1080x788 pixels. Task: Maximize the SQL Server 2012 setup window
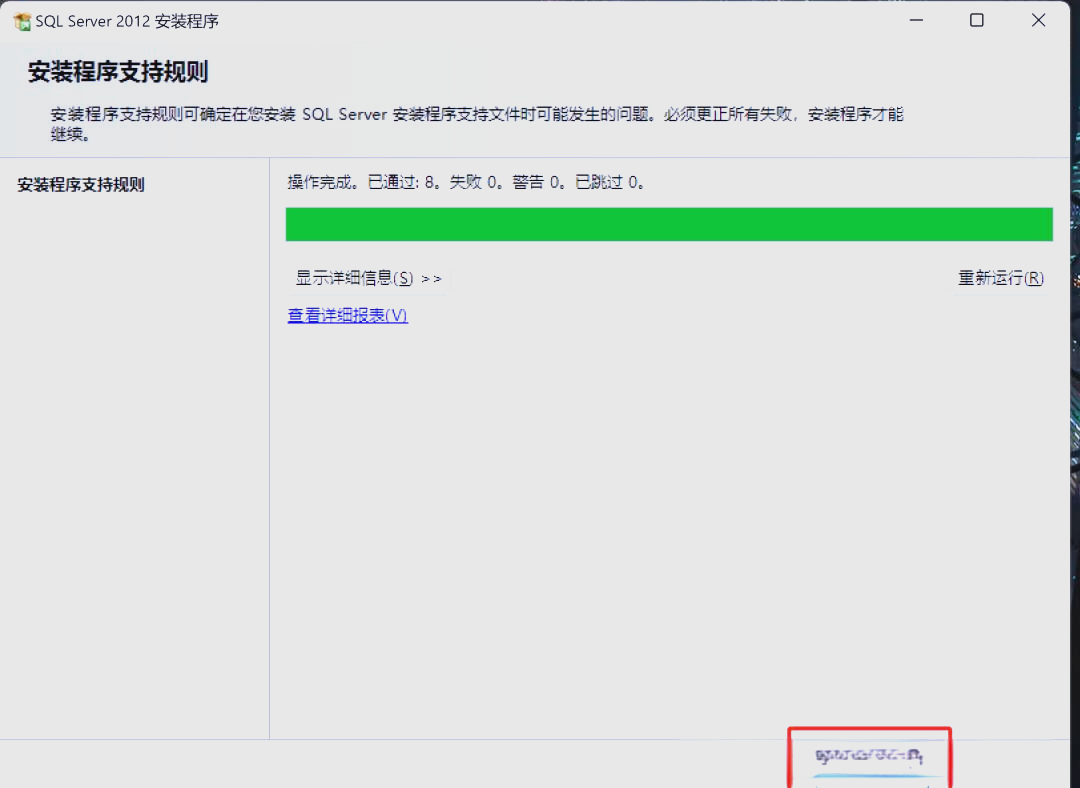pyautogui.click(x=977, y=21)
